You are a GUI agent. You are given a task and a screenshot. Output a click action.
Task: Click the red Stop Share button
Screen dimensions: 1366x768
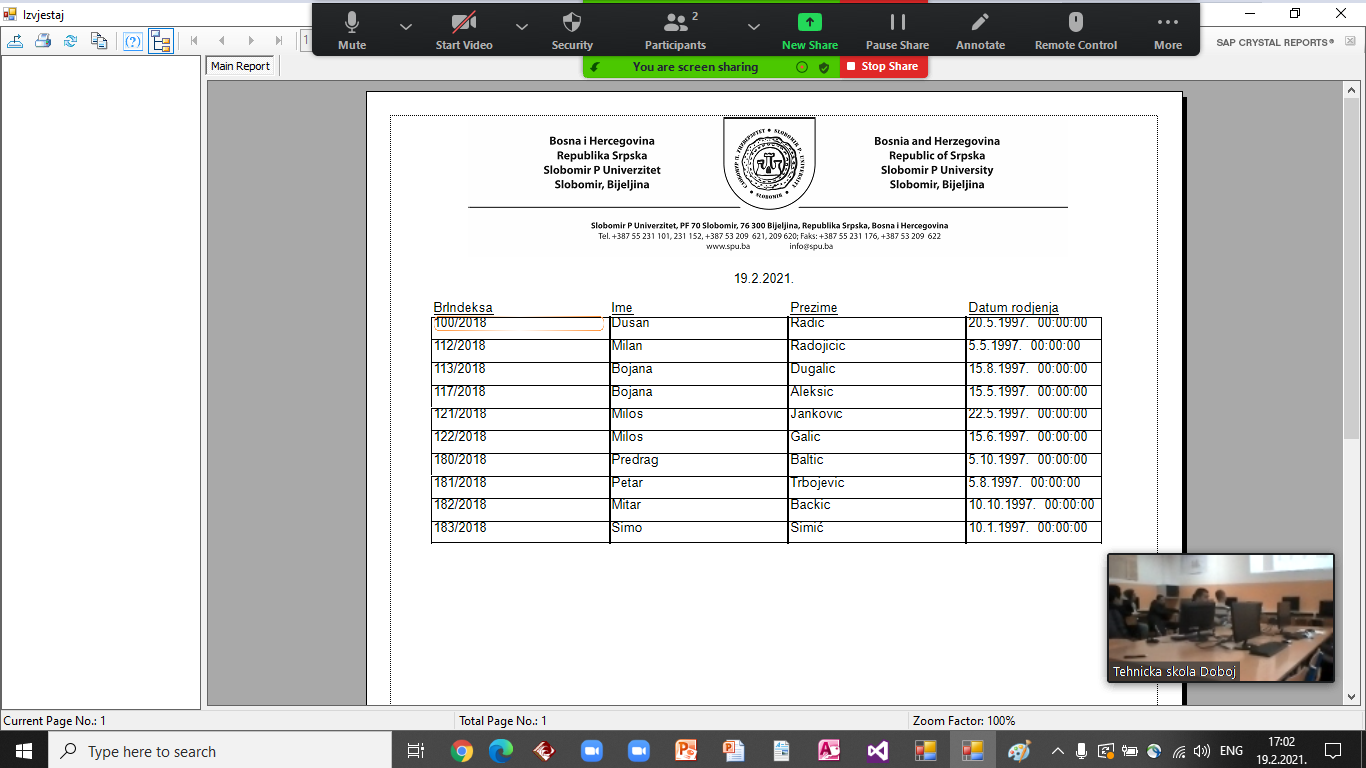click(x=884, y=66)
